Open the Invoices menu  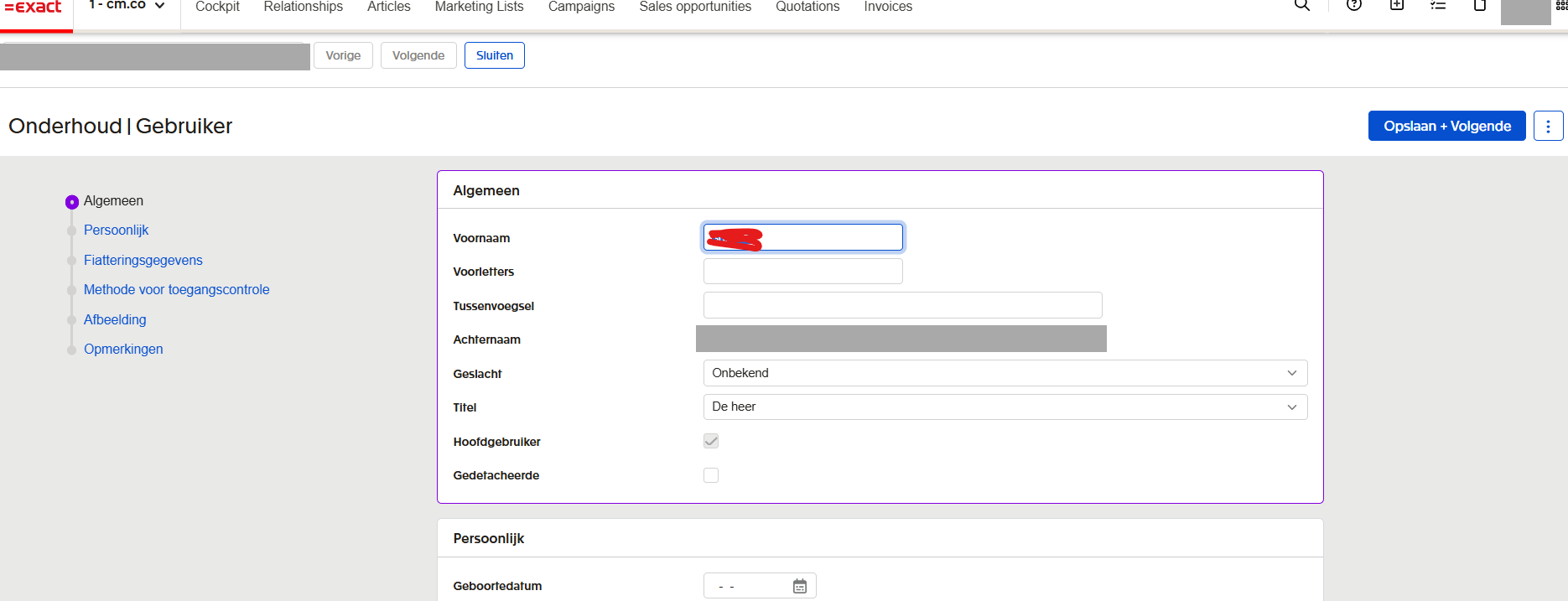click(888, 7)
